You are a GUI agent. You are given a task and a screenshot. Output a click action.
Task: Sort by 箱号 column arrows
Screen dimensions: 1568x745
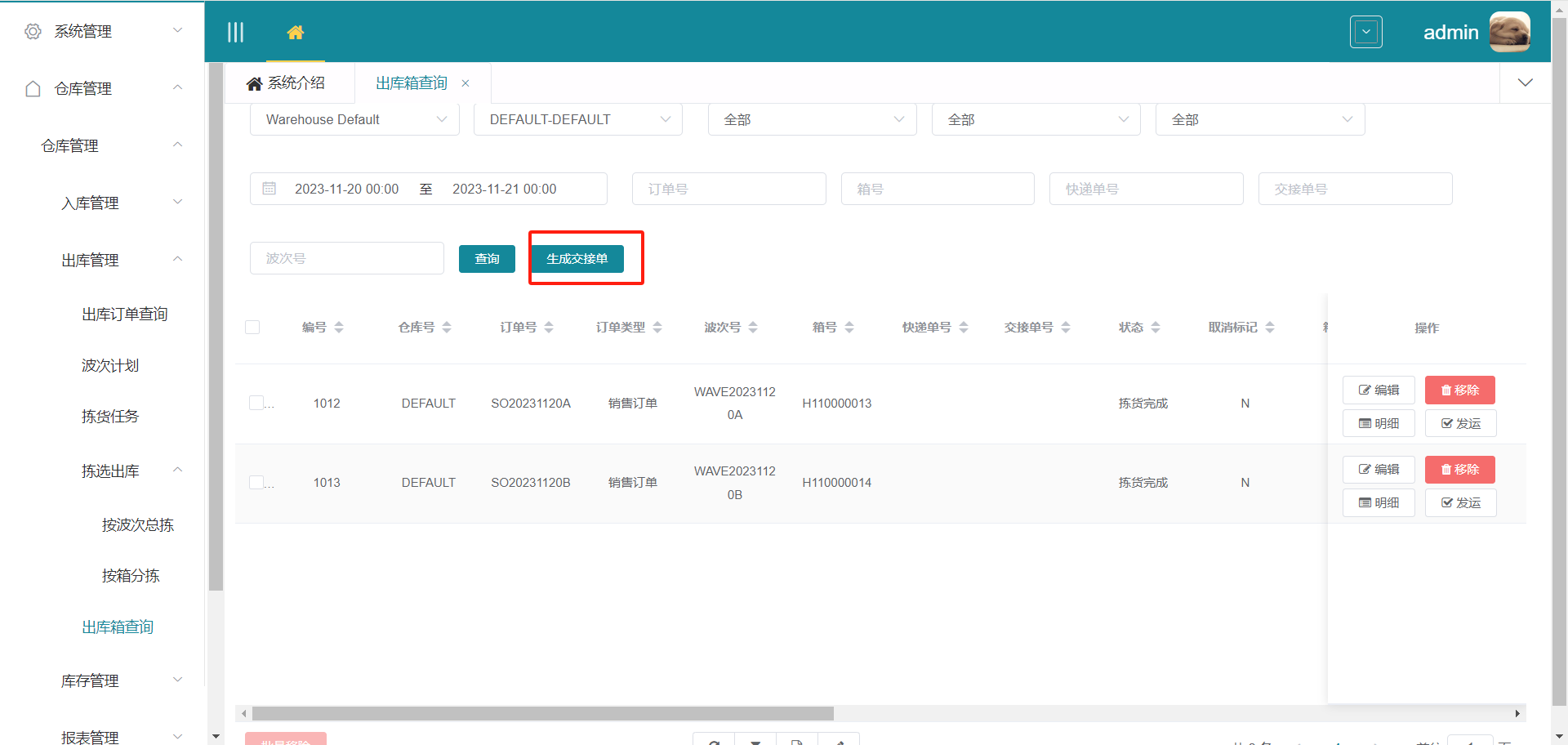(x=849, y=328)
